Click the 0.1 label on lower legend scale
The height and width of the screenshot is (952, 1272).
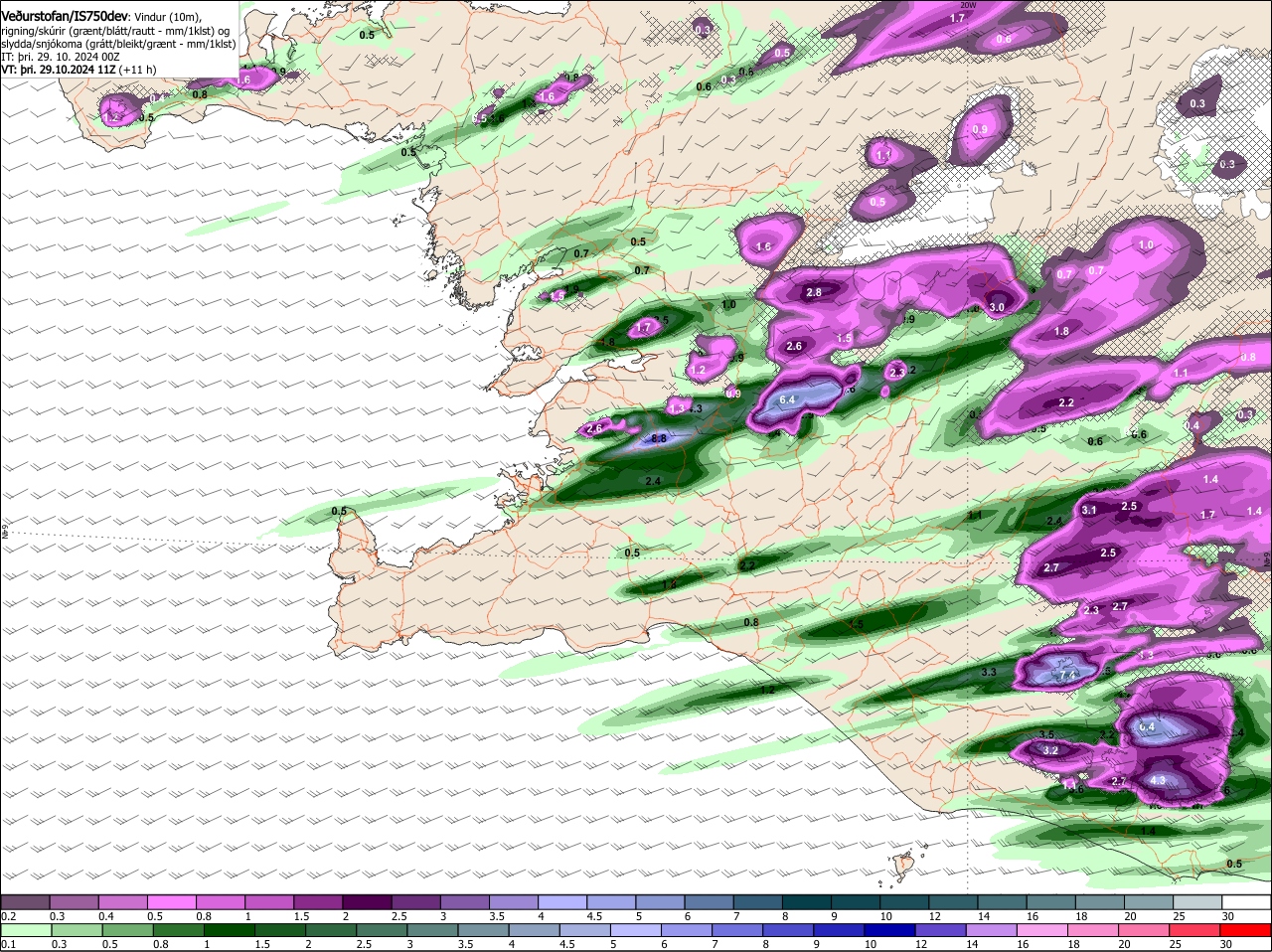8,945
